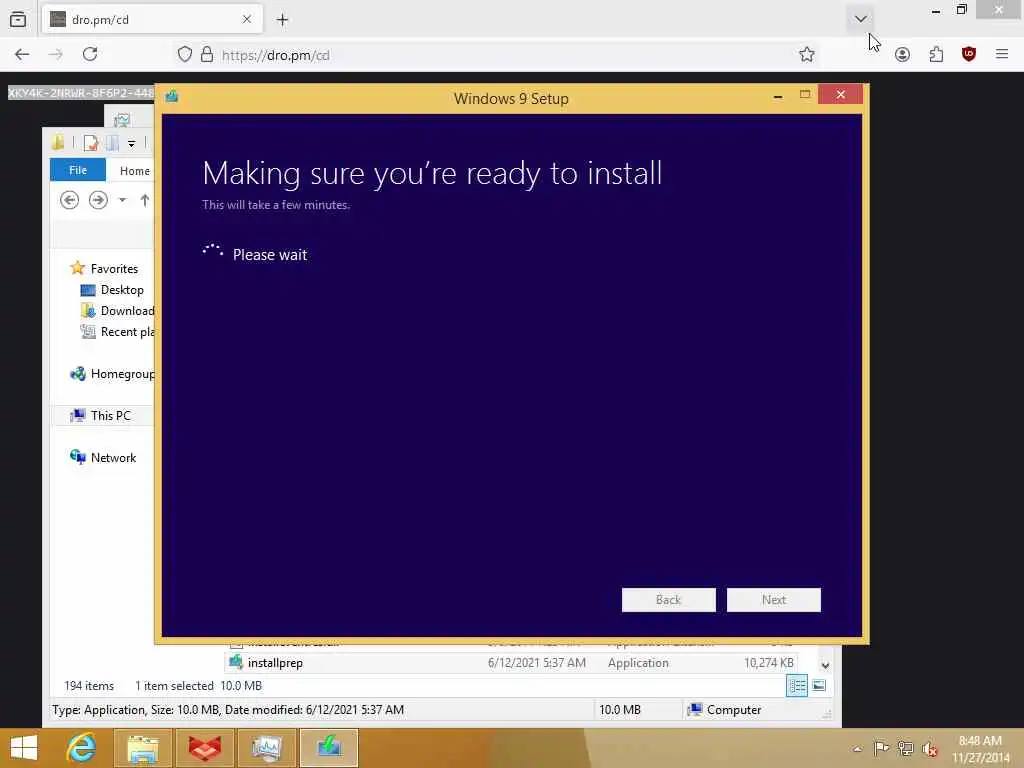Open the Firefox hamburger application menu
Screen dimensions: 1024x768
(1002, 54)
